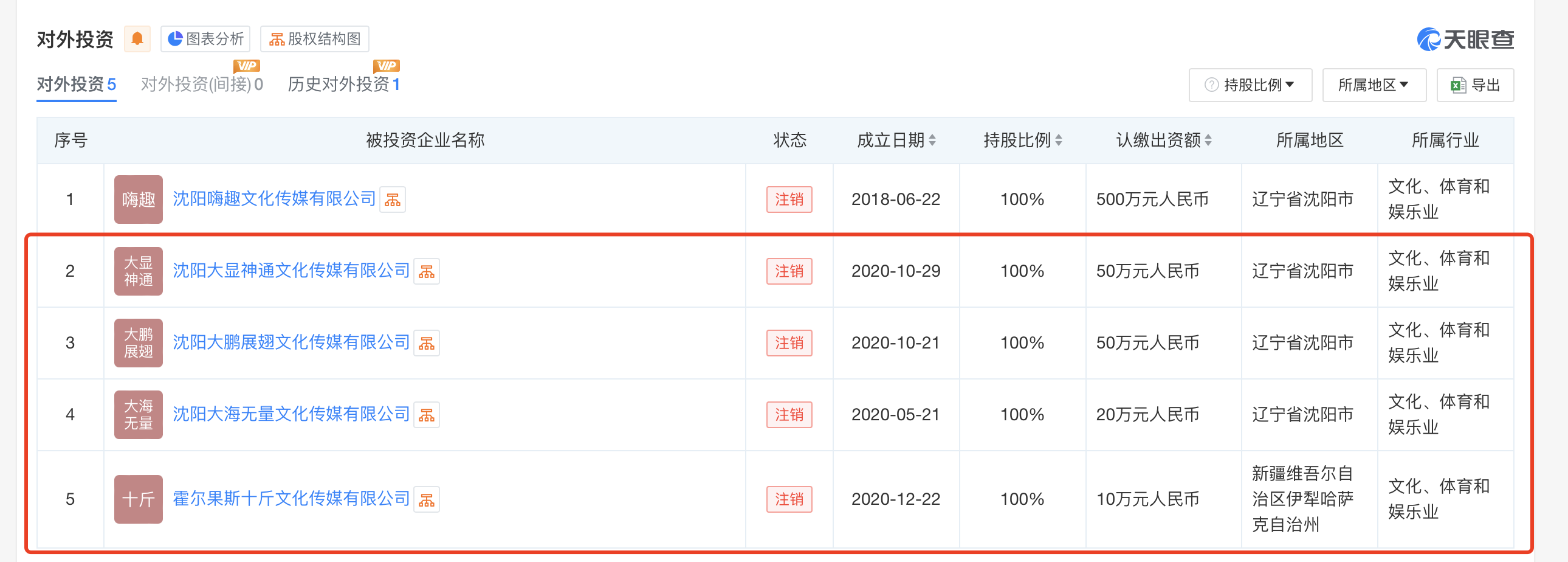Click the 天眼查 logo
Viewport: 1568px width, 562px height.
[x=1465, y=40]
